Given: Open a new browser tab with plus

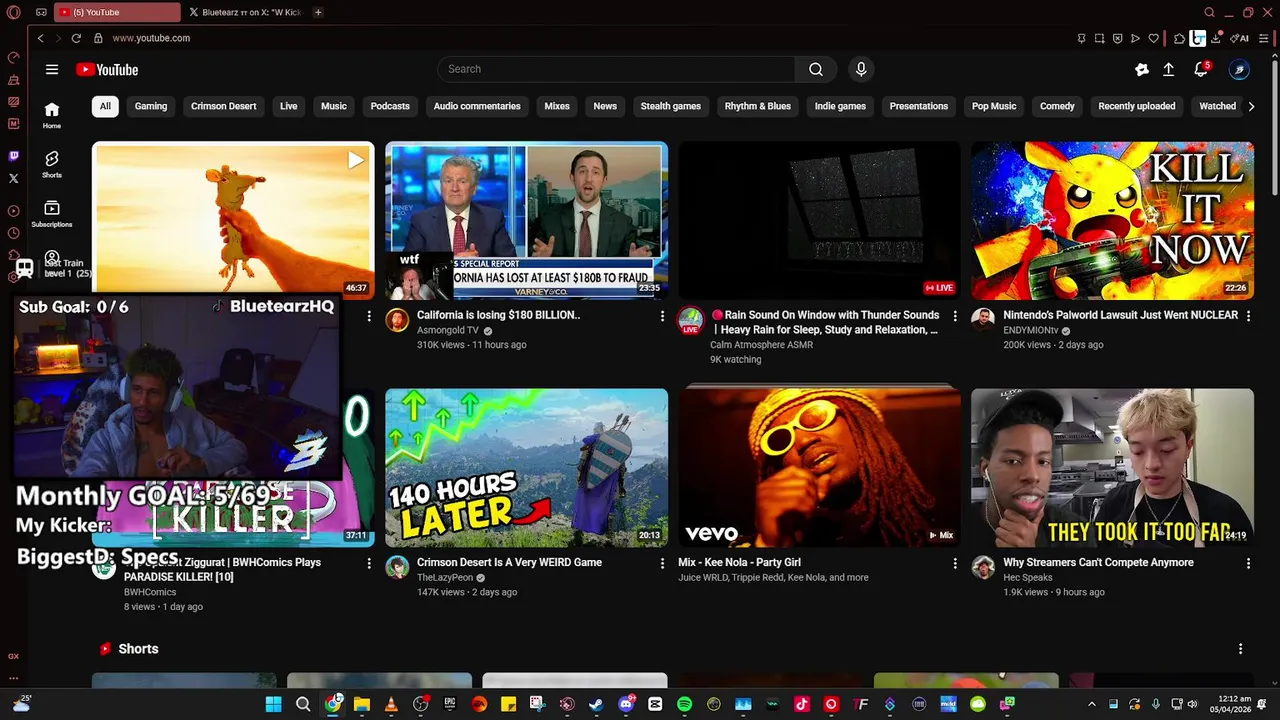Looking at the screenshot, I should pos(318,12).
